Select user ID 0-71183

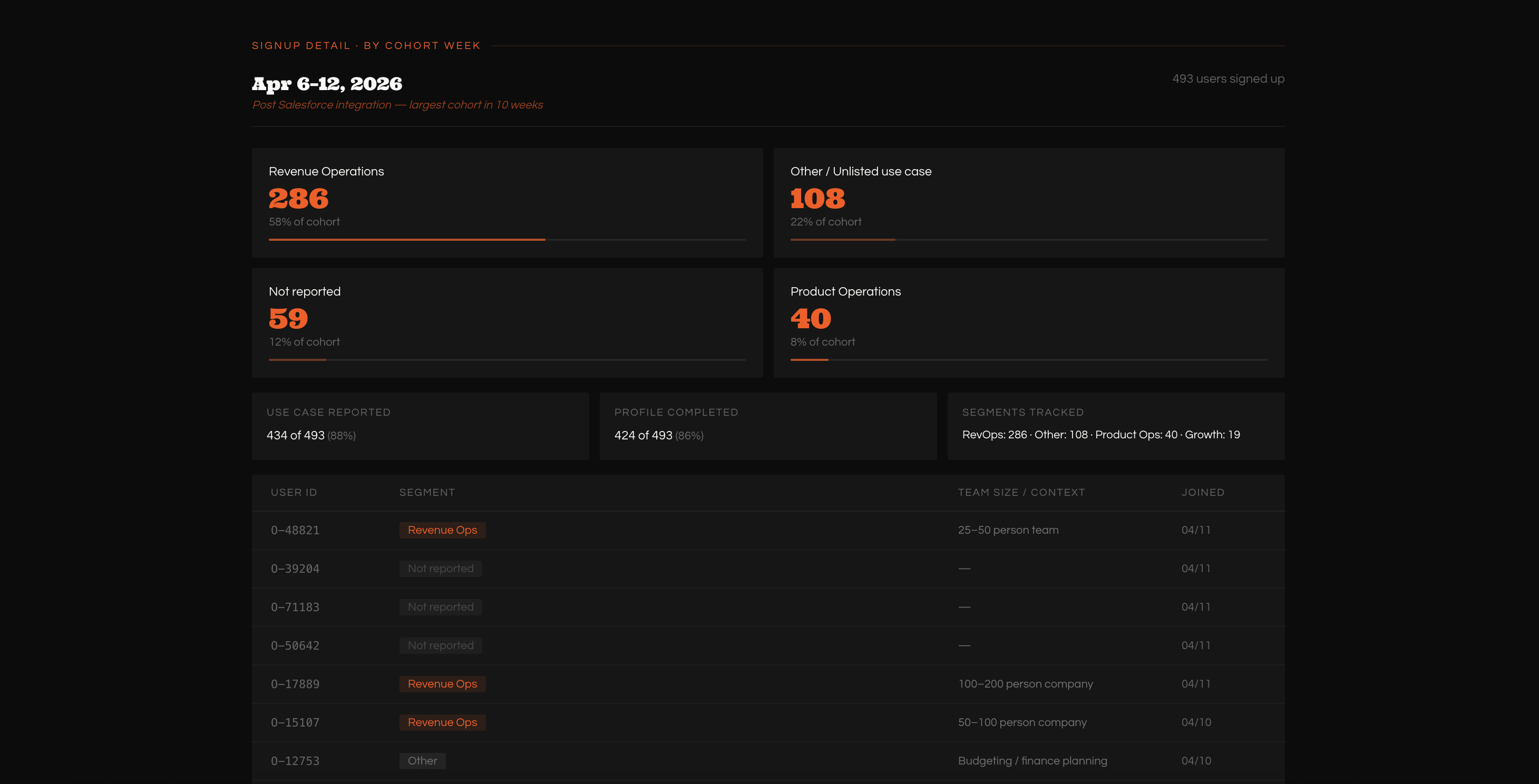(x=295, y=607)
